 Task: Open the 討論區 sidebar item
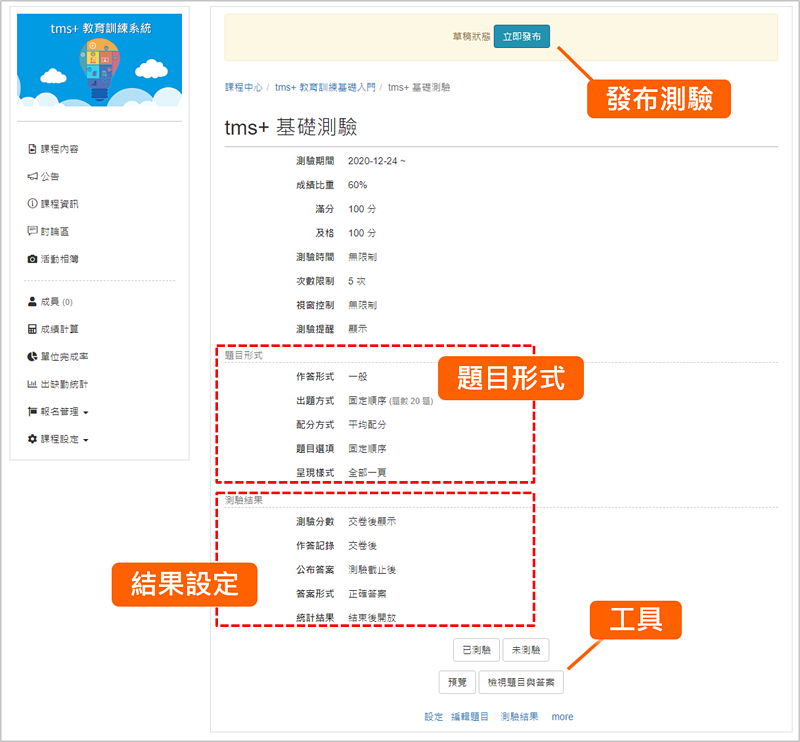click(x=48, y=231)
